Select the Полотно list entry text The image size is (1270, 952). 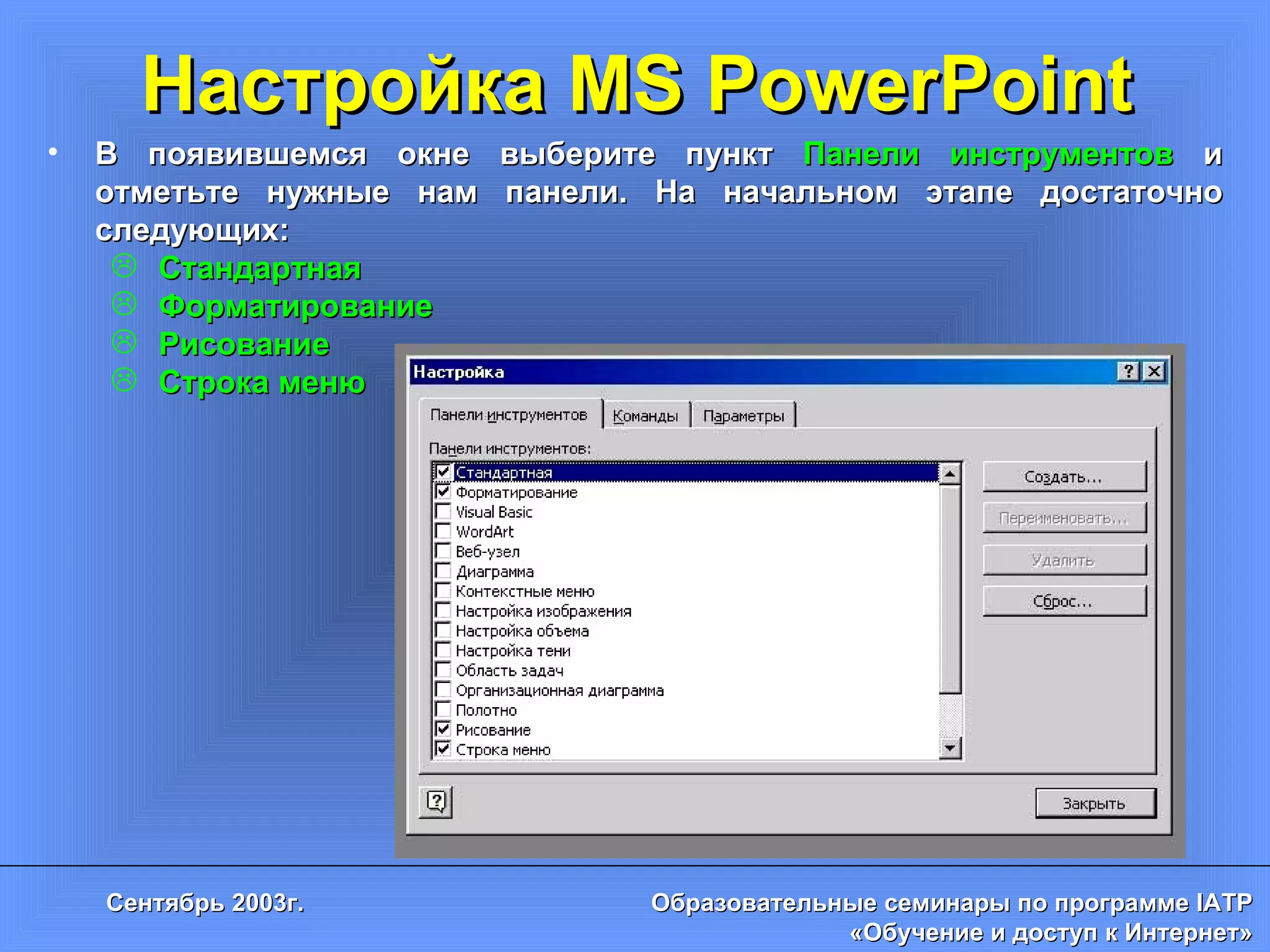coord(486,710)
